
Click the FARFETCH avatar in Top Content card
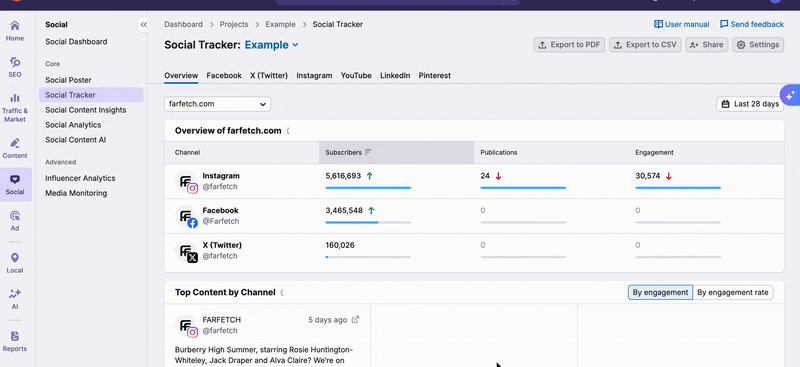pos(186,326)
